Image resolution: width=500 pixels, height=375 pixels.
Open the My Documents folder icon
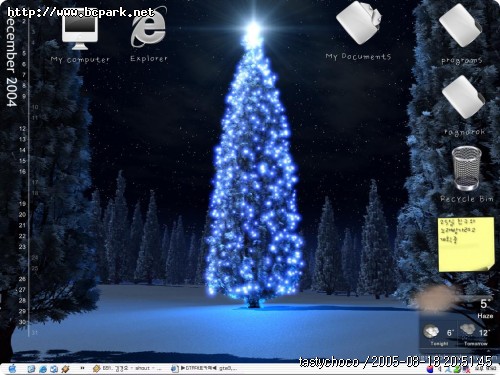pos(358,23)
